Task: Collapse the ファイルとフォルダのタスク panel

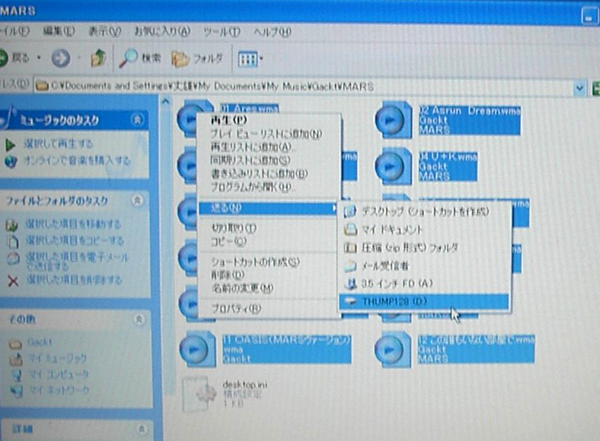Action: (137, 200)
